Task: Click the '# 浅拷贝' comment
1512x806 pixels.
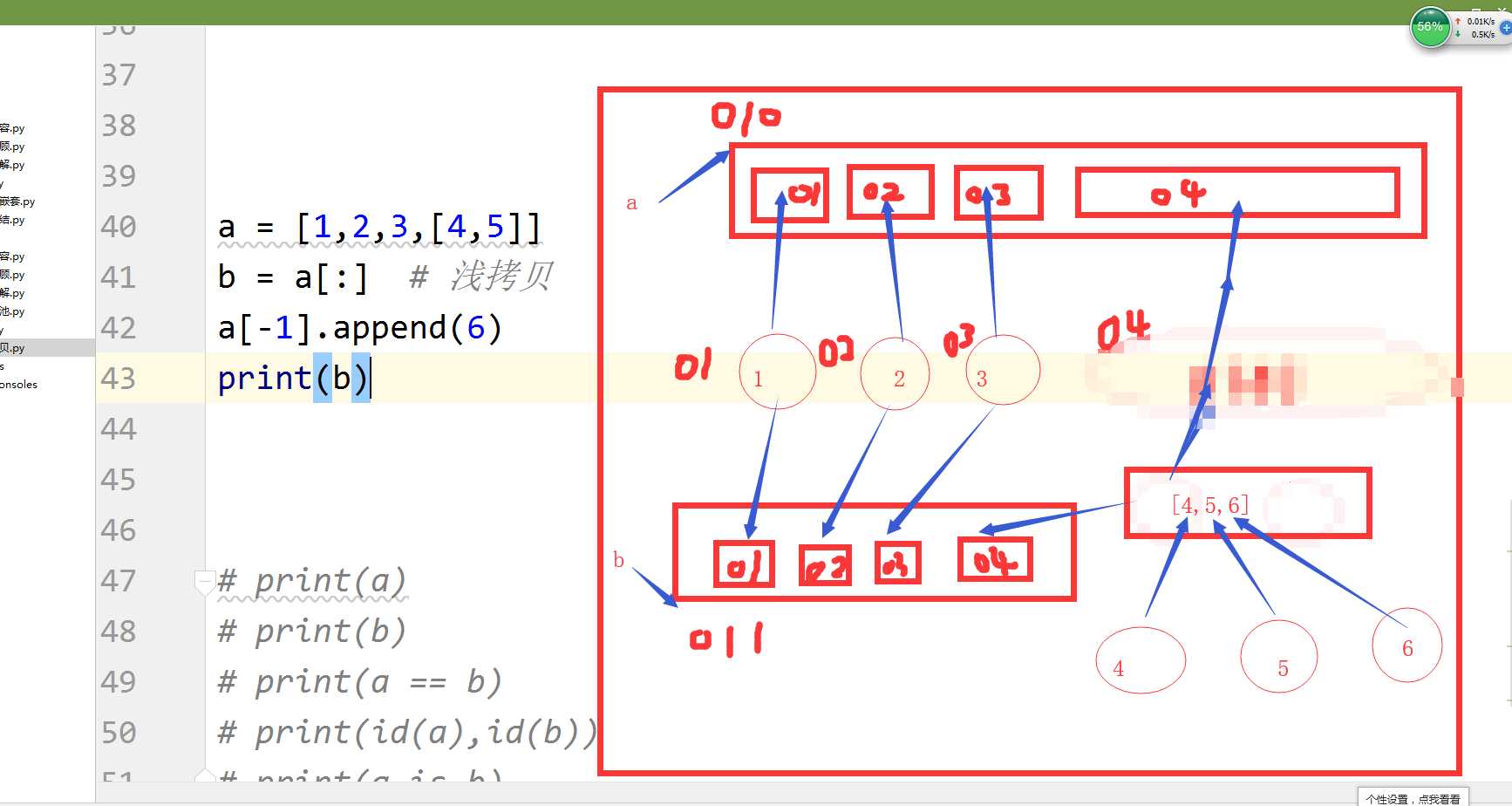Action: 480,277
